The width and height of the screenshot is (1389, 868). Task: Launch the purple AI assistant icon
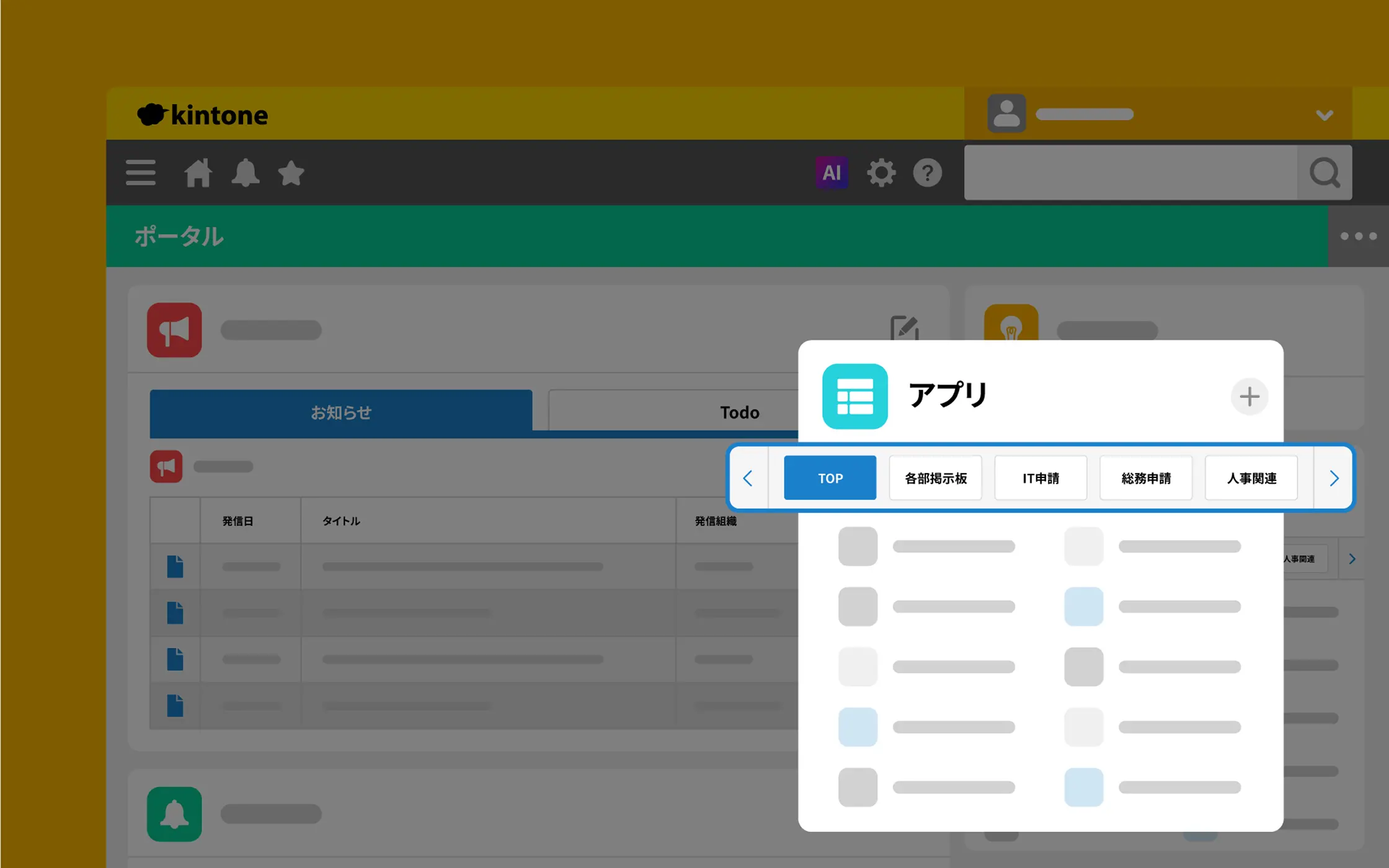(x=831, y=172)
